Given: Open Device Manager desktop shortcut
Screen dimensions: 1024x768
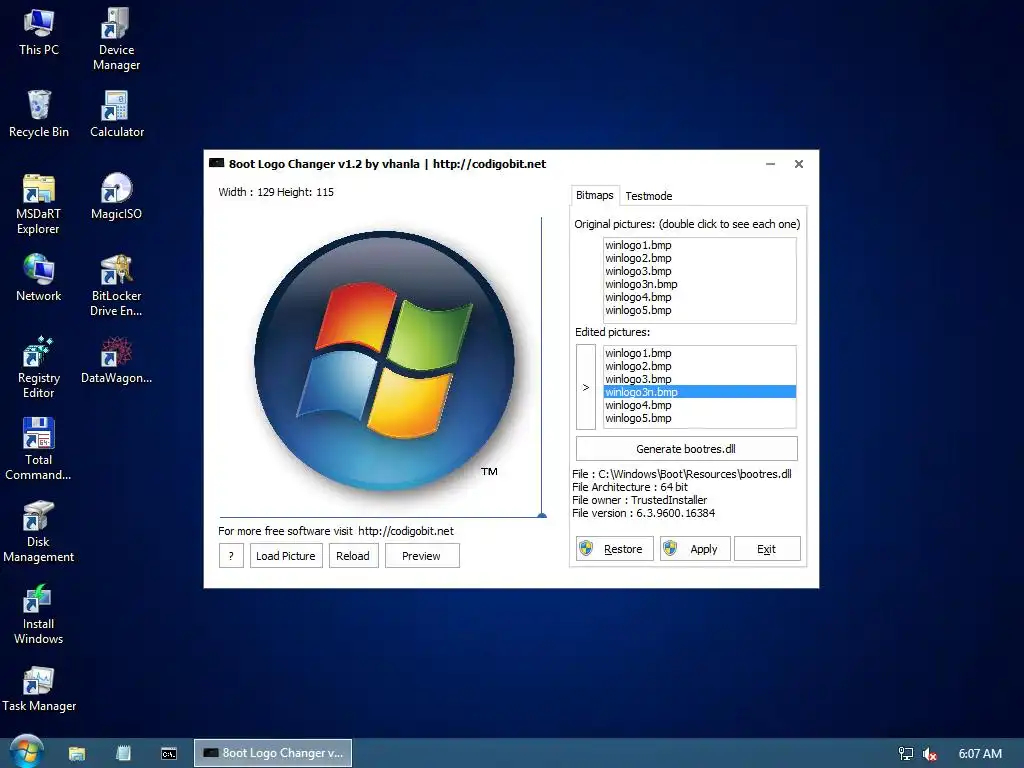Looking at the screenshot, I should click(116, 39).
